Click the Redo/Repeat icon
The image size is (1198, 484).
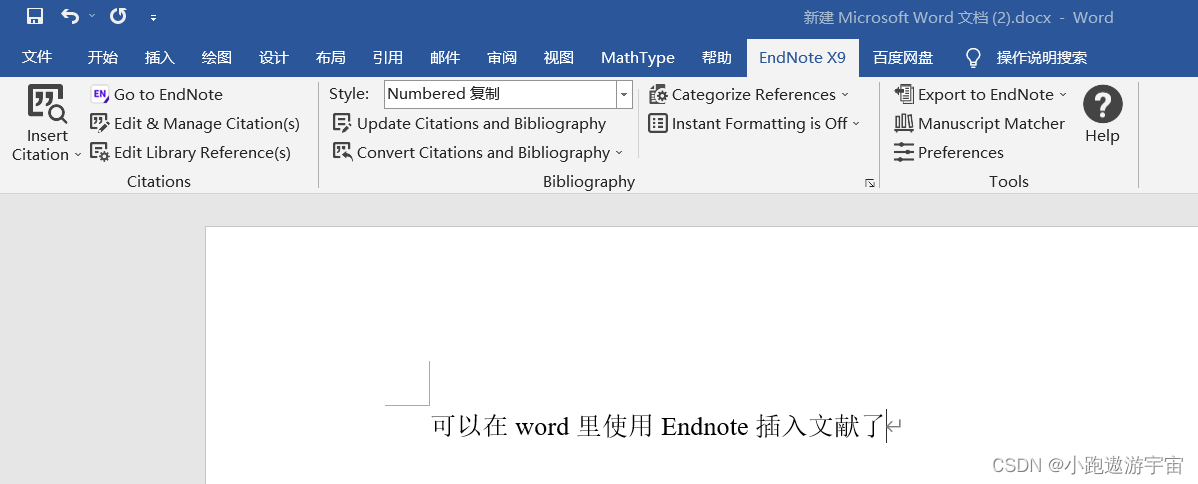[x=118, y=16]
